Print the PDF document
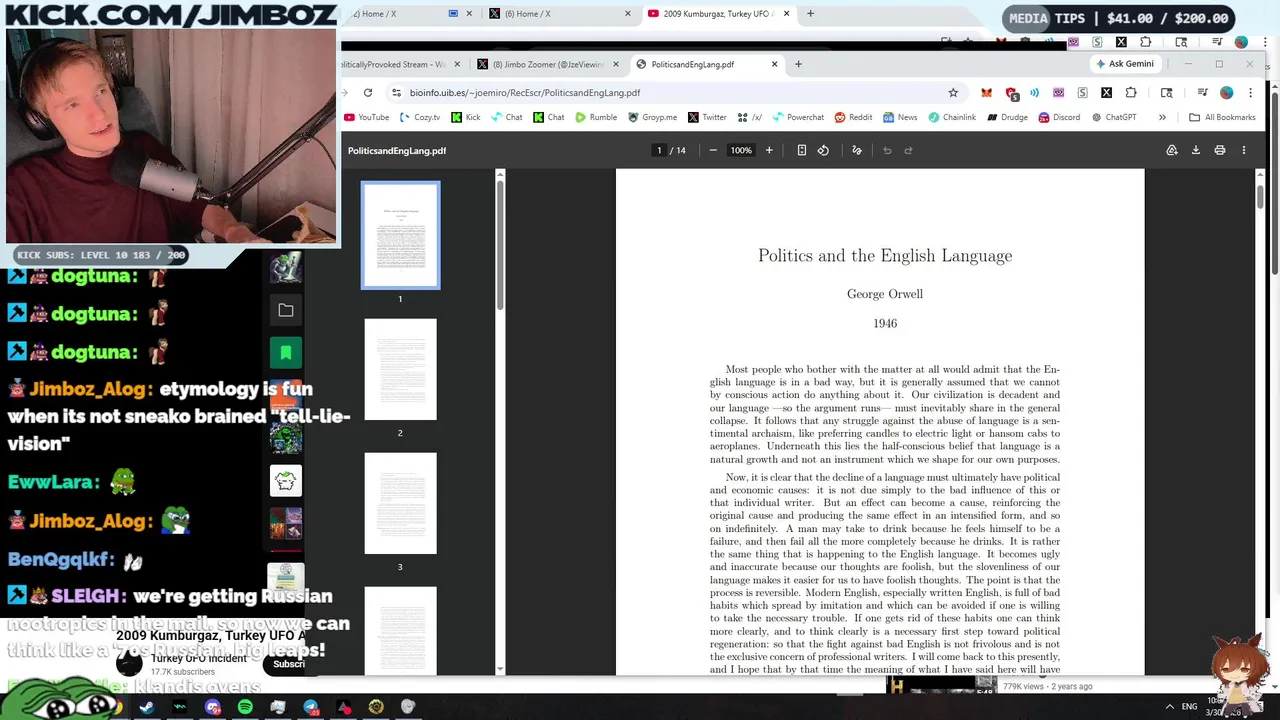This screenshot has height=720, width=1280. pos(1220,150)
